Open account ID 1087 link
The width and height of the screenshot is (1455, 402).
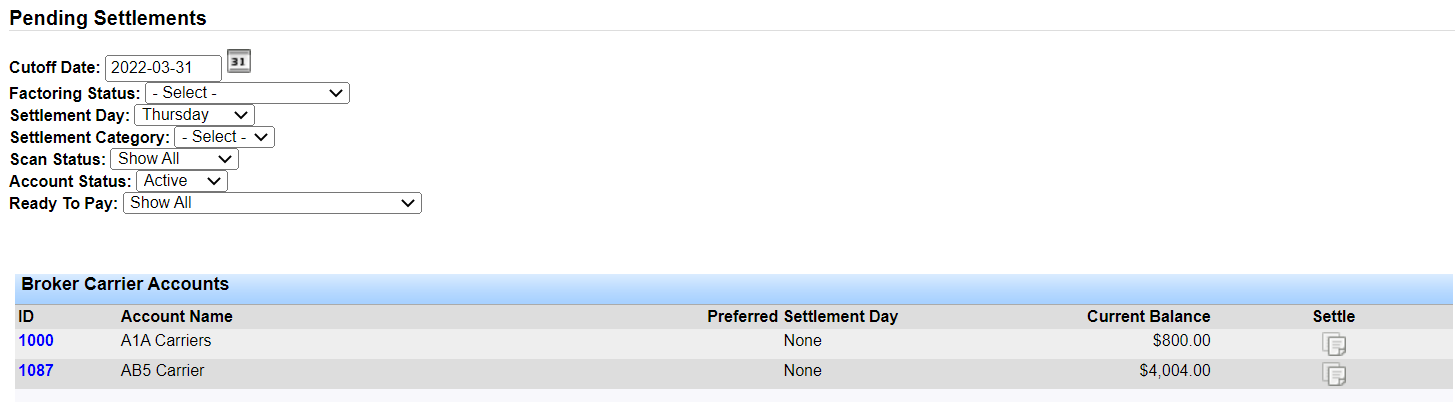pos(36,371)
